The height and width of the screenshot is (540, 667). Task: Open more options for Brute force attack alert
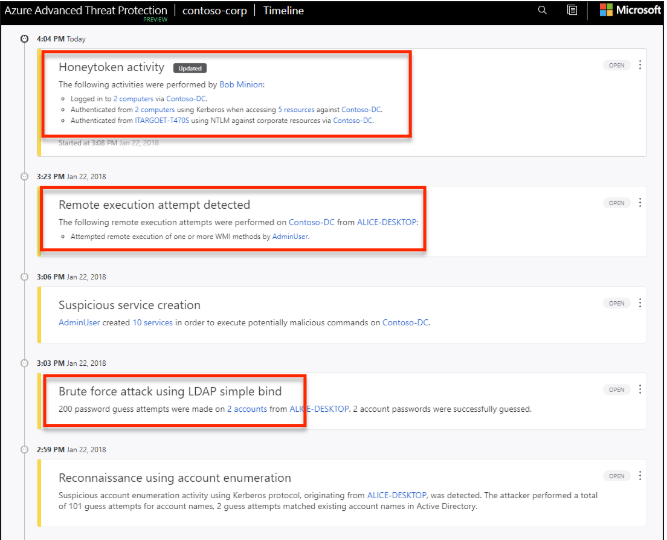point(640,389)
